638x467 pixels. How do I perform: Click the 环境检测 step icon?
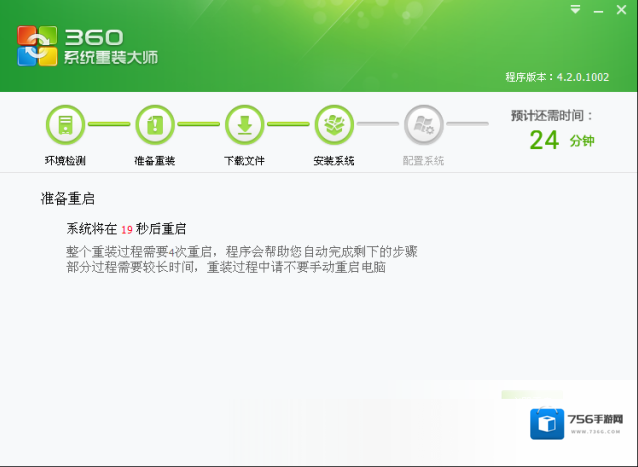coord(65,125)
